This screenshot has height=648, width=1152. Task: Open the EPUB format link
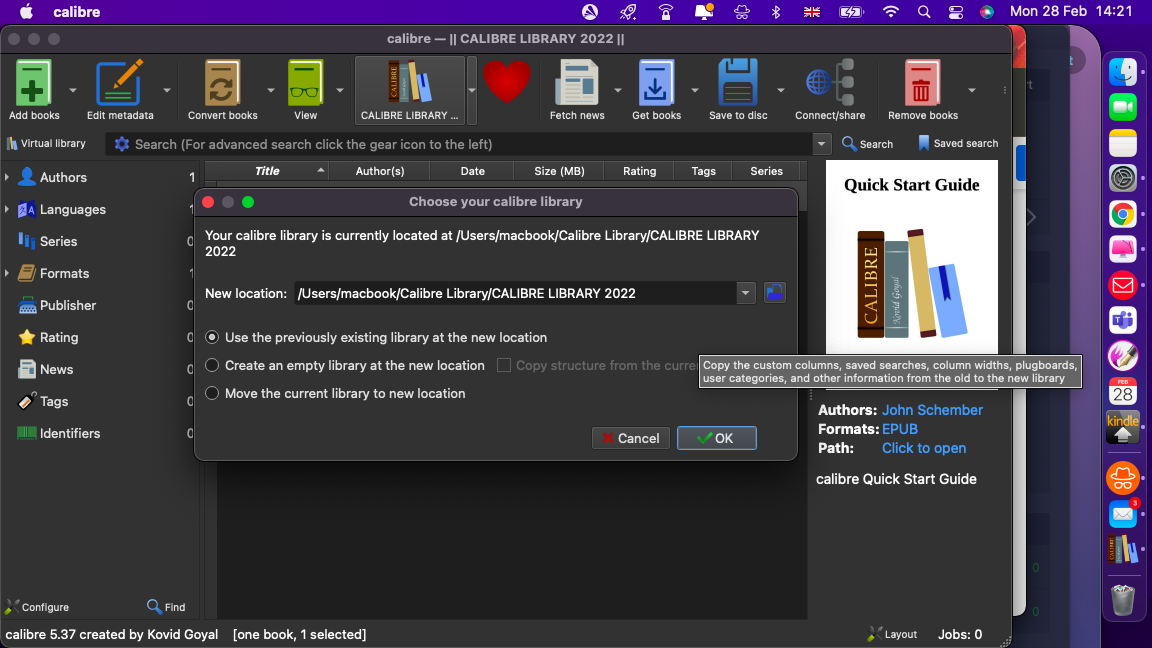click(899, 429)
